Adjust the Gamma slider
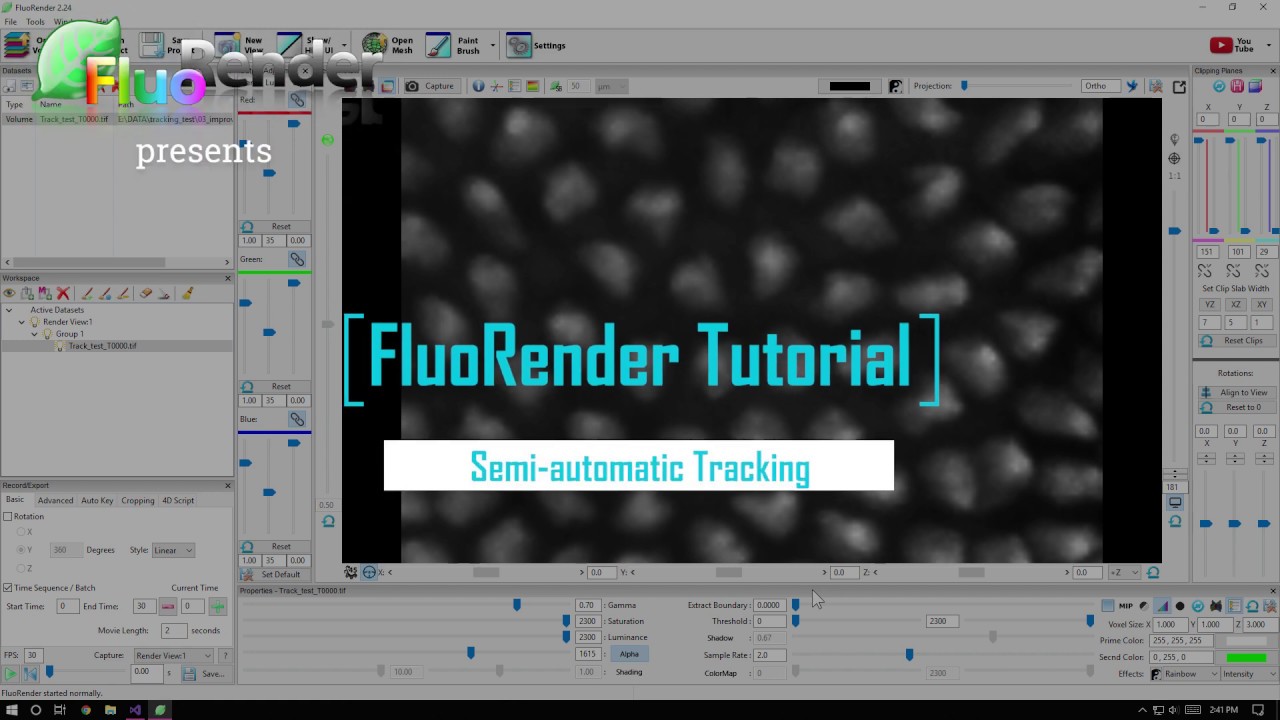The image size is (1280, 720). click(x=406, y=605)
